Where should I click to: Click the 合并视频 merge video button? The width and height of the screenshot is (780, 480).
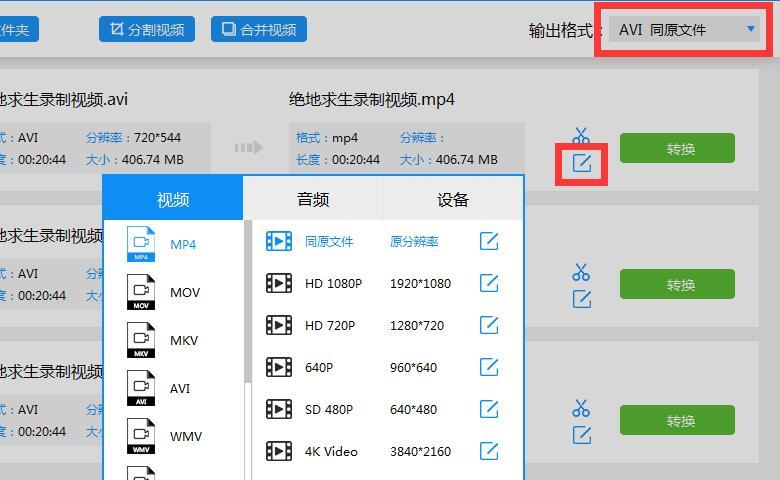(x=259, y=29)
